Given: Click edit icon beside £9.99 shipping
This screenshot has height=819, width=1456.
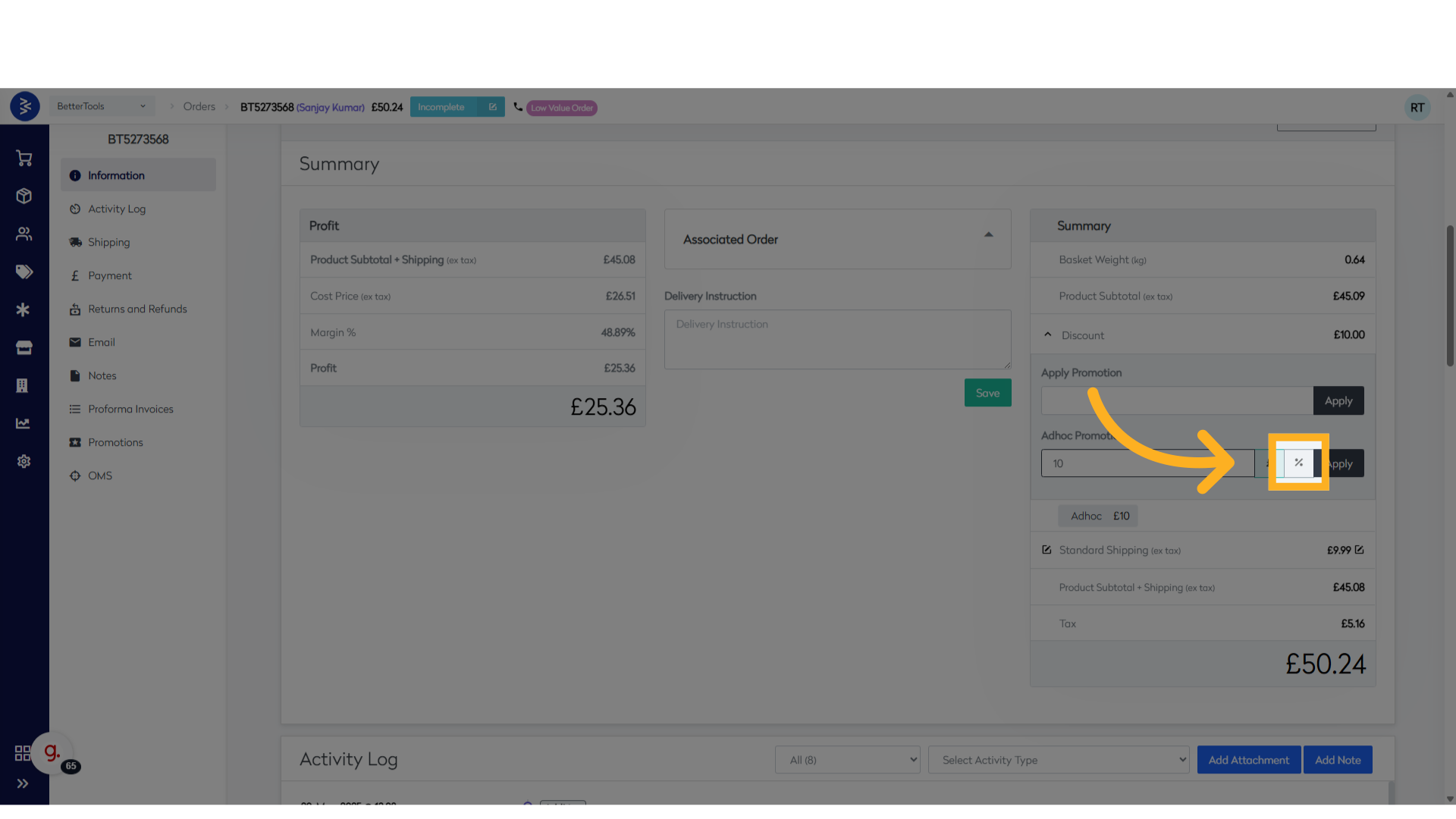Looking at the screenshot, I should point(1359,550).
